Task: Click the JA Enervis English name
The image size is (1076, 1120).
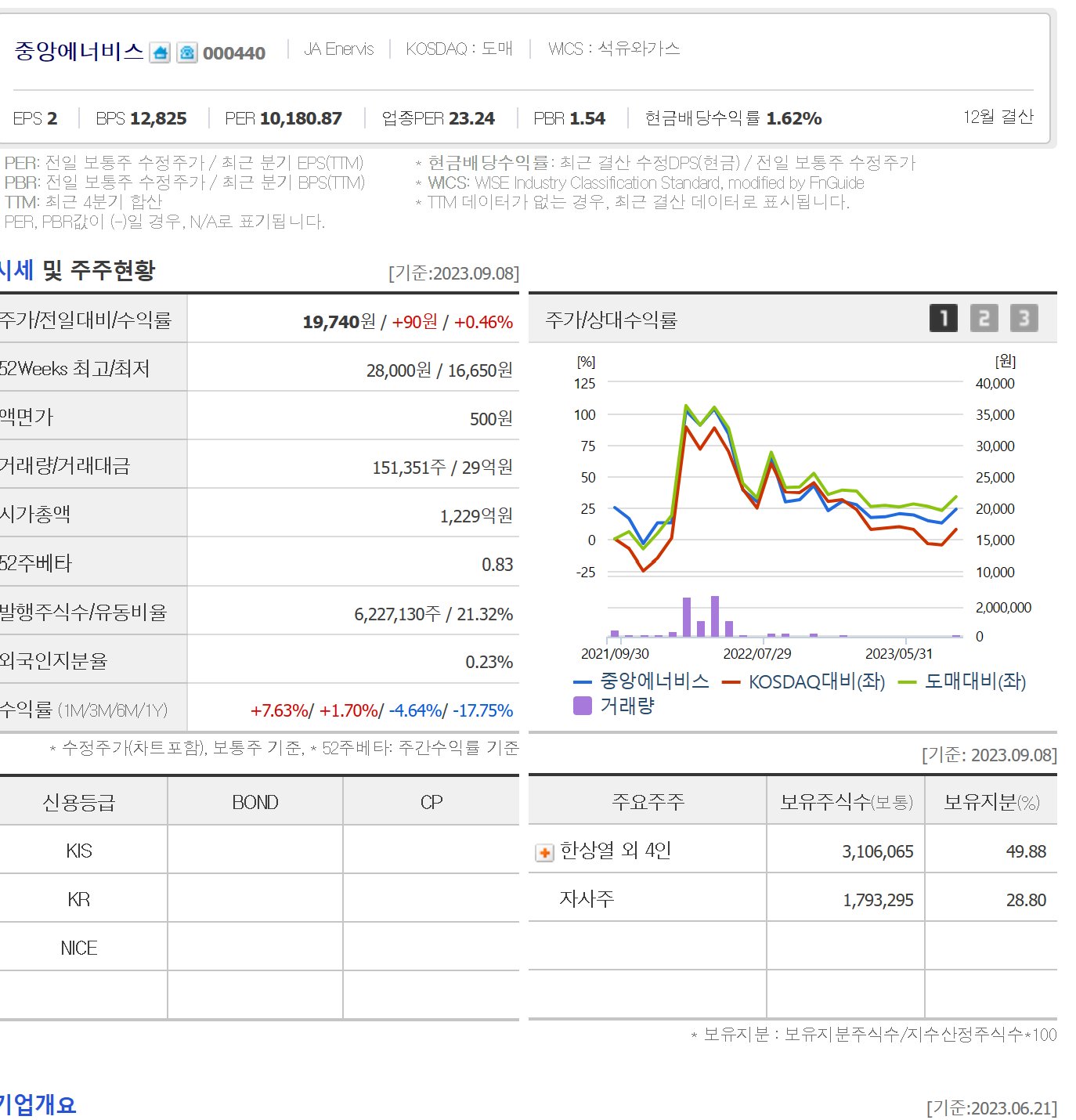Action: pos(339,49)
